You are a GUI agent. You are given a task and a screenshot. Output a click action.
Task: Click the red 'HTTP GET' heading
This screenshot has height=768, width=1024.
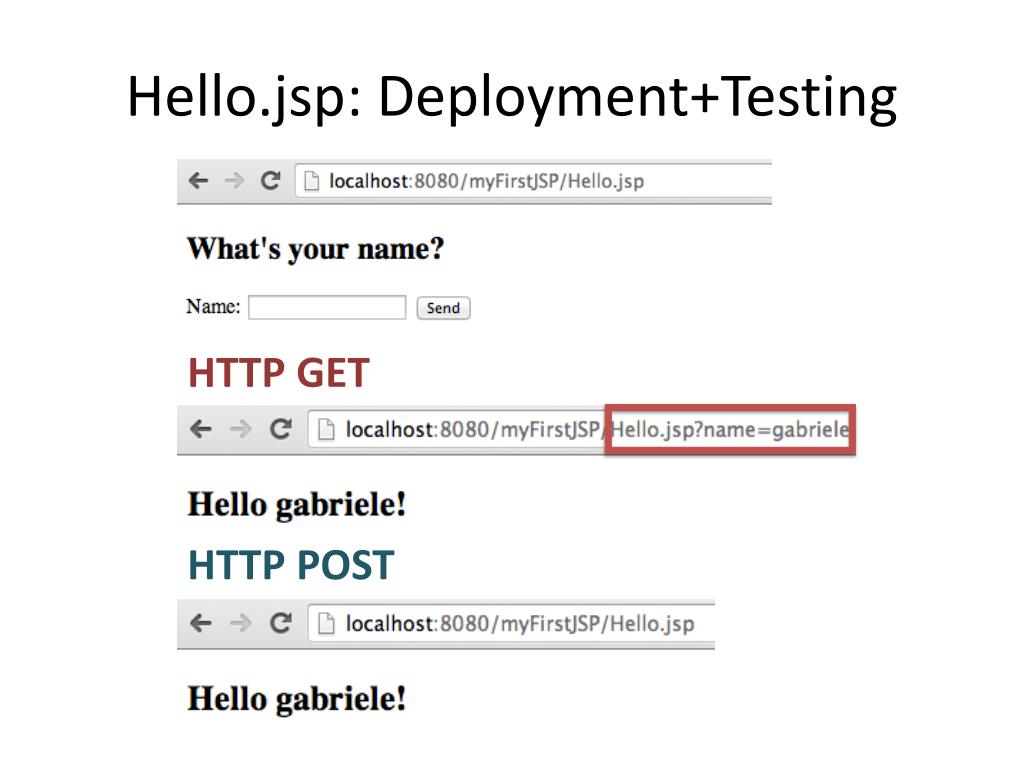[x=279, y=373]
